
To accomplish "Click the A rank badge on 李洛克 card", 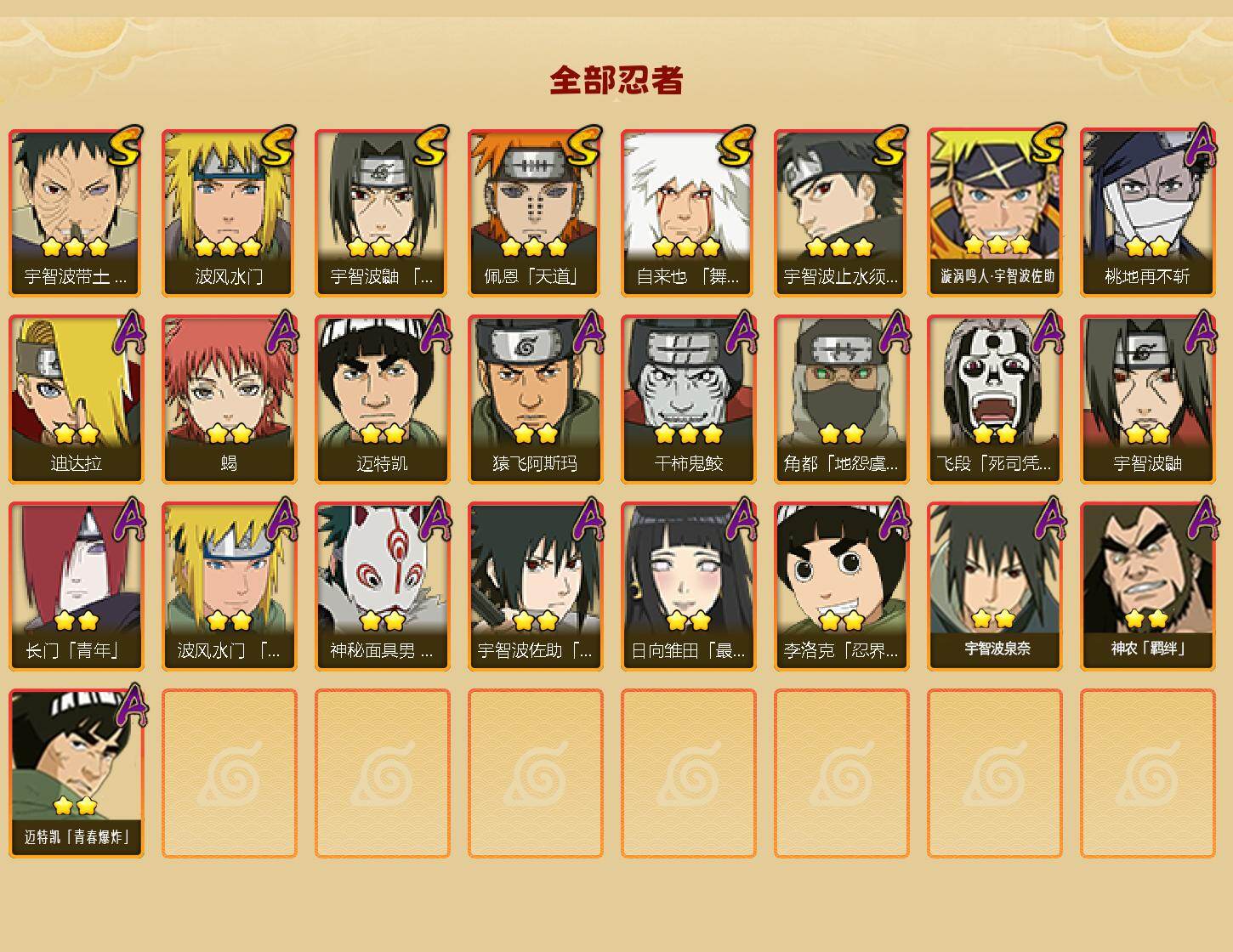I will tap(894, 518).
